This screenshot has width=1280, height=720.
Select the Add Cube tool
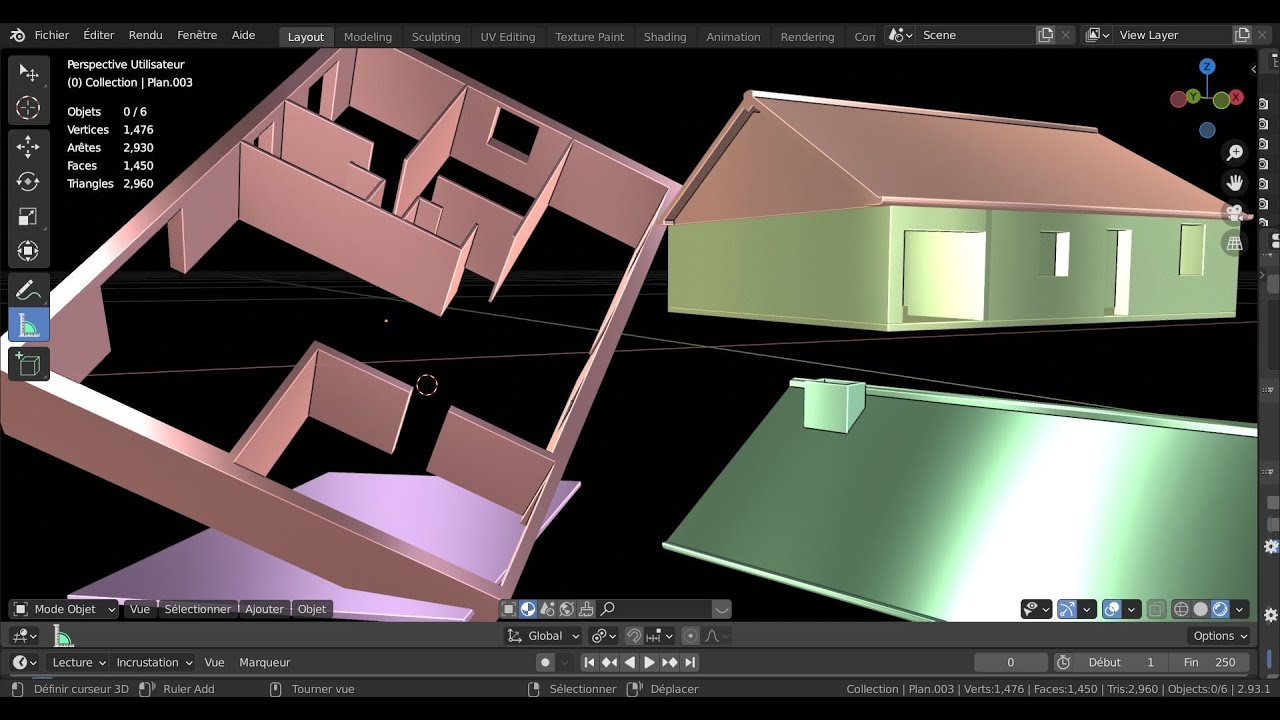28,364
